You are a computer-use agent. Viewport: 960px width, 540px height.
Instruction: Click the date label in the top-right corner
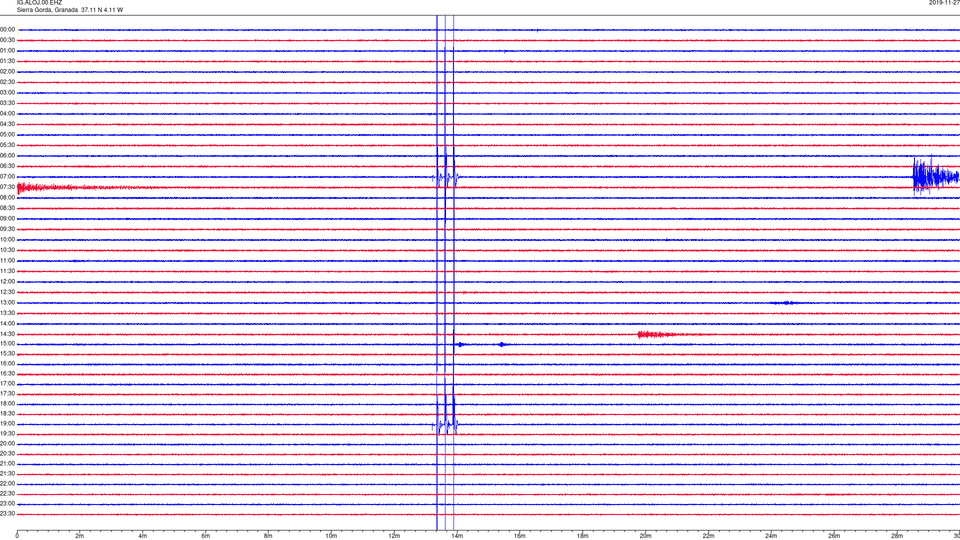click(944, 2)
